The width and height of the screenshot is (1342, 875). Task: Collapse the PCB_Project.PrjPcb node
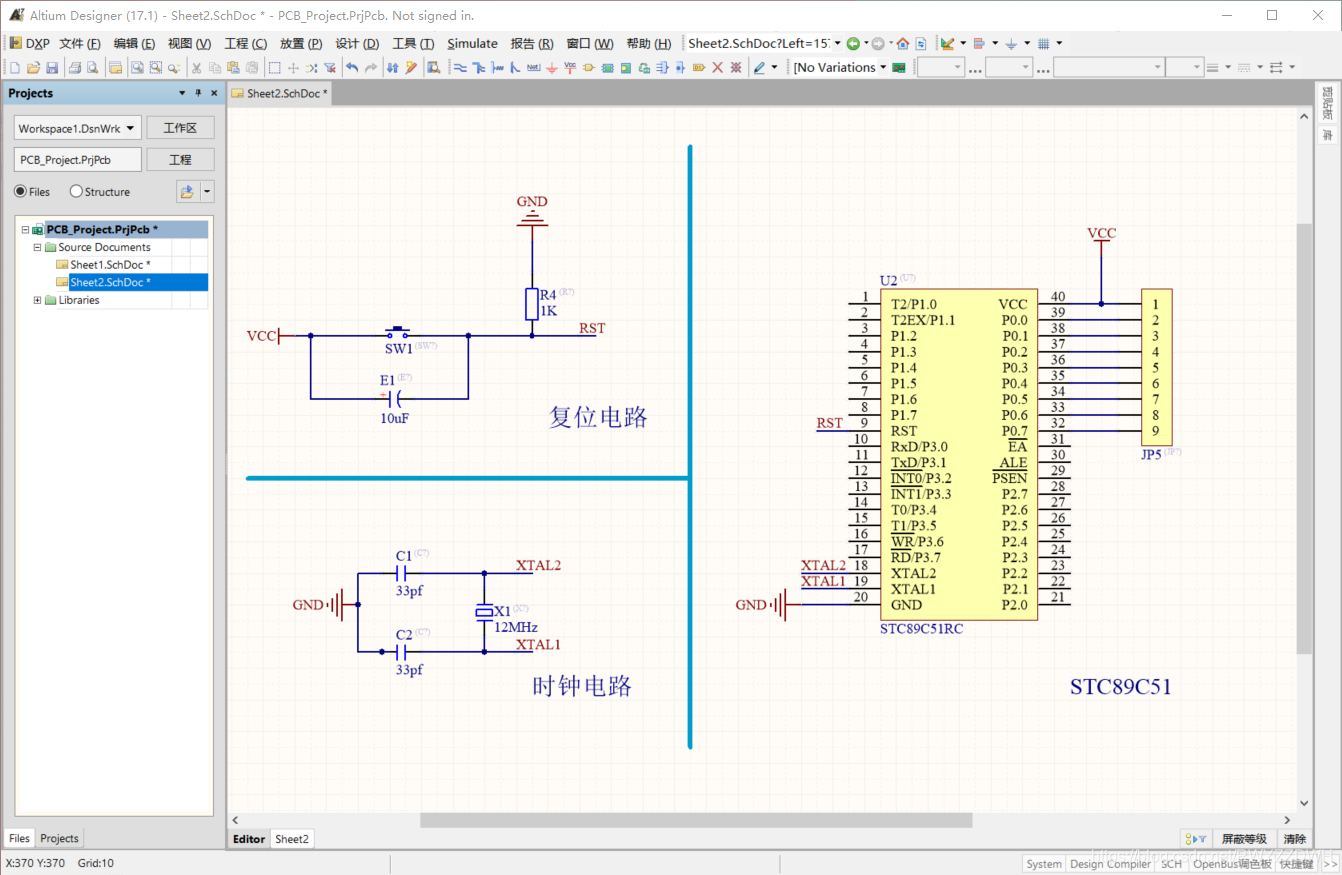click(x=25, y=229)
